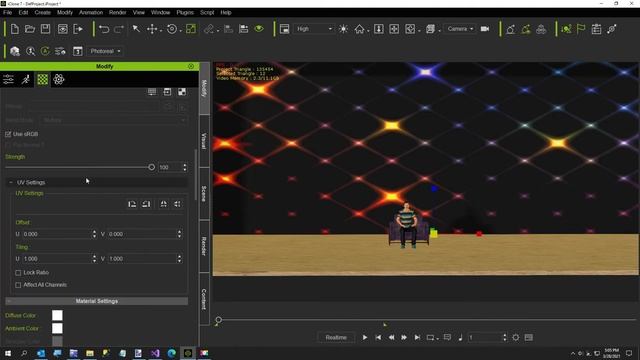Click the Strength slider handle
This screenshot has width=640, height=360.
[x=151, y=167]
